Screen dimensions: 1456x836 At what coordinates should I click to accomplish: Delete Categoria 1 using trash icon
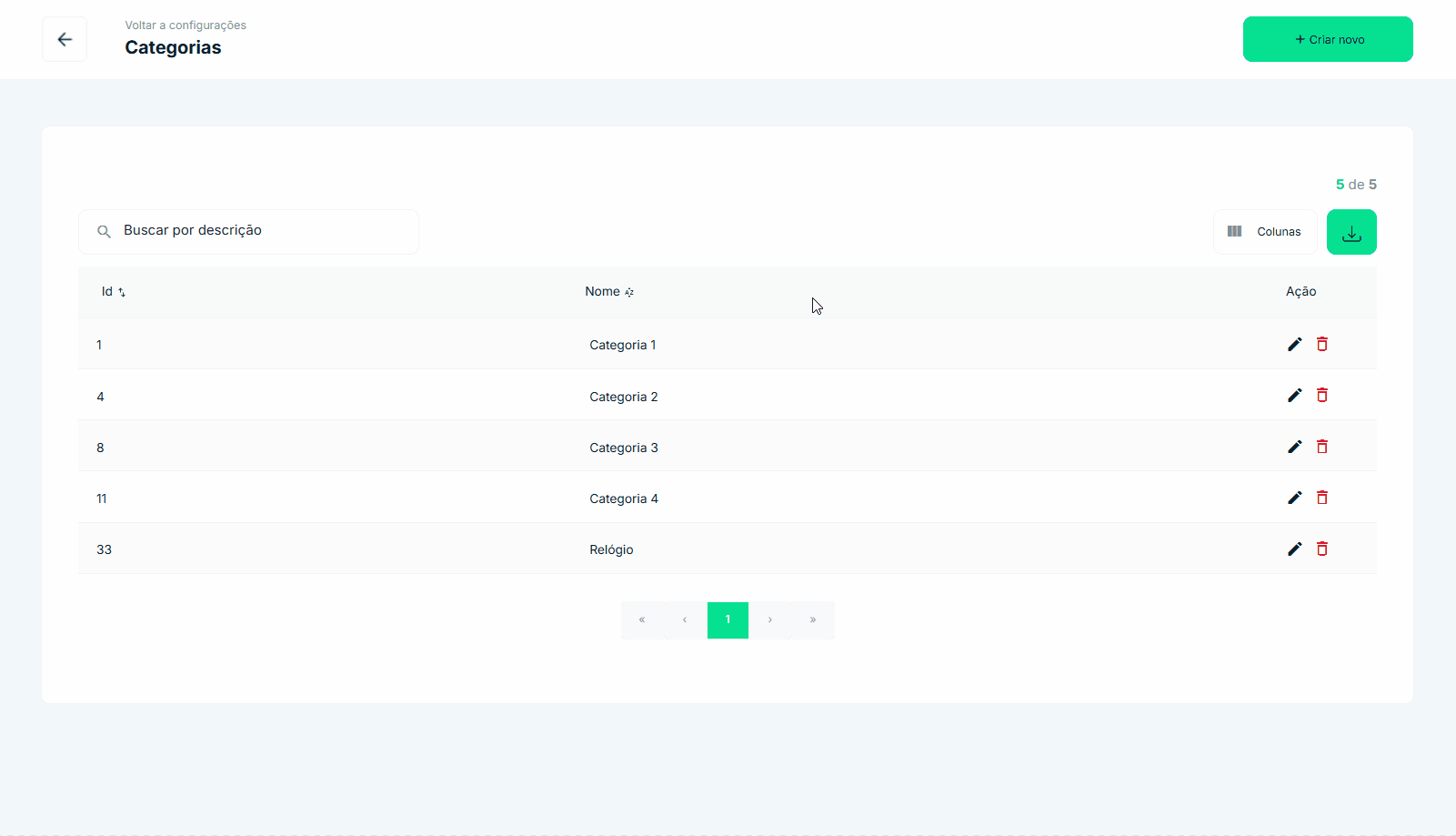pyautogui.click(x=1322, y=344)
